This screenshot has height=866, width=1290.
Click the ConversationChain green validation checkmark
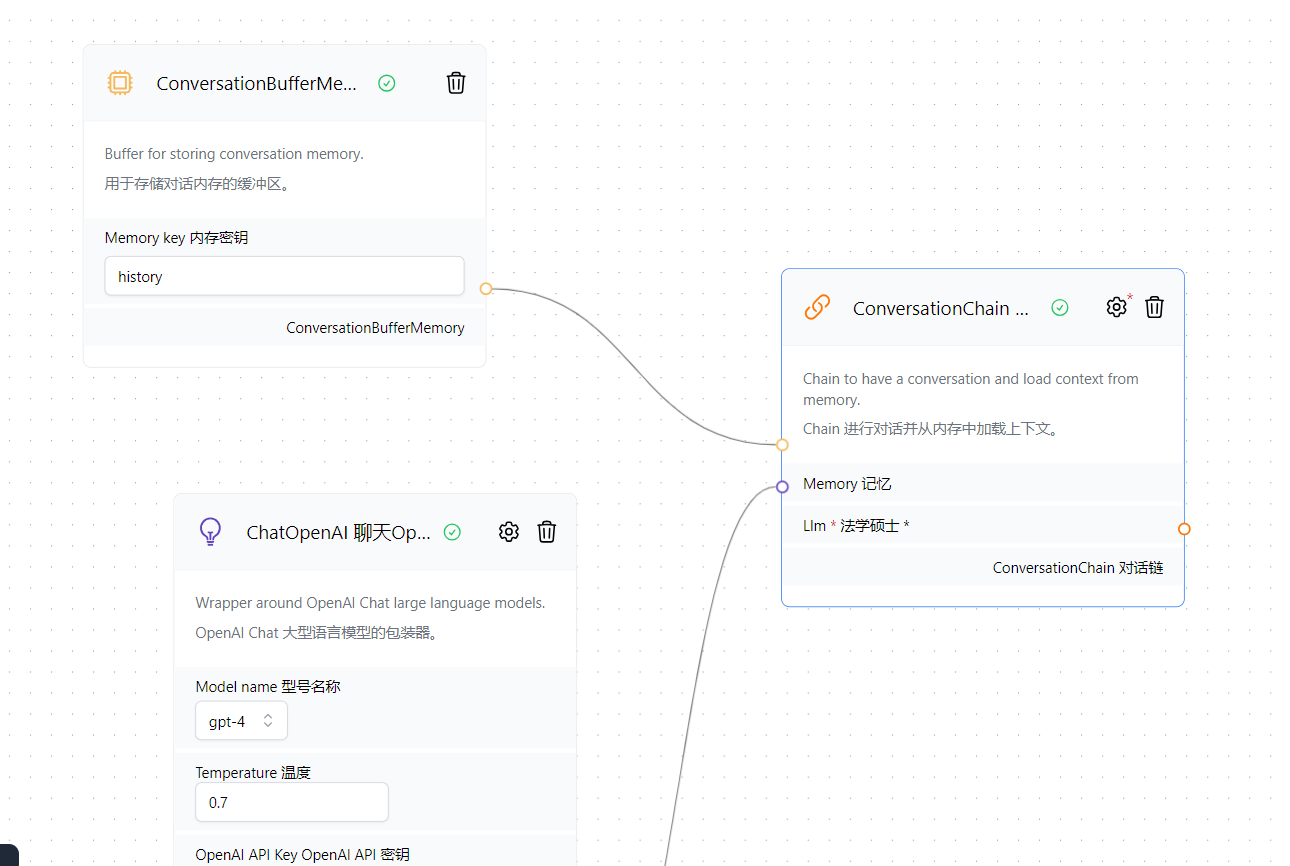tap(1060, 308)
